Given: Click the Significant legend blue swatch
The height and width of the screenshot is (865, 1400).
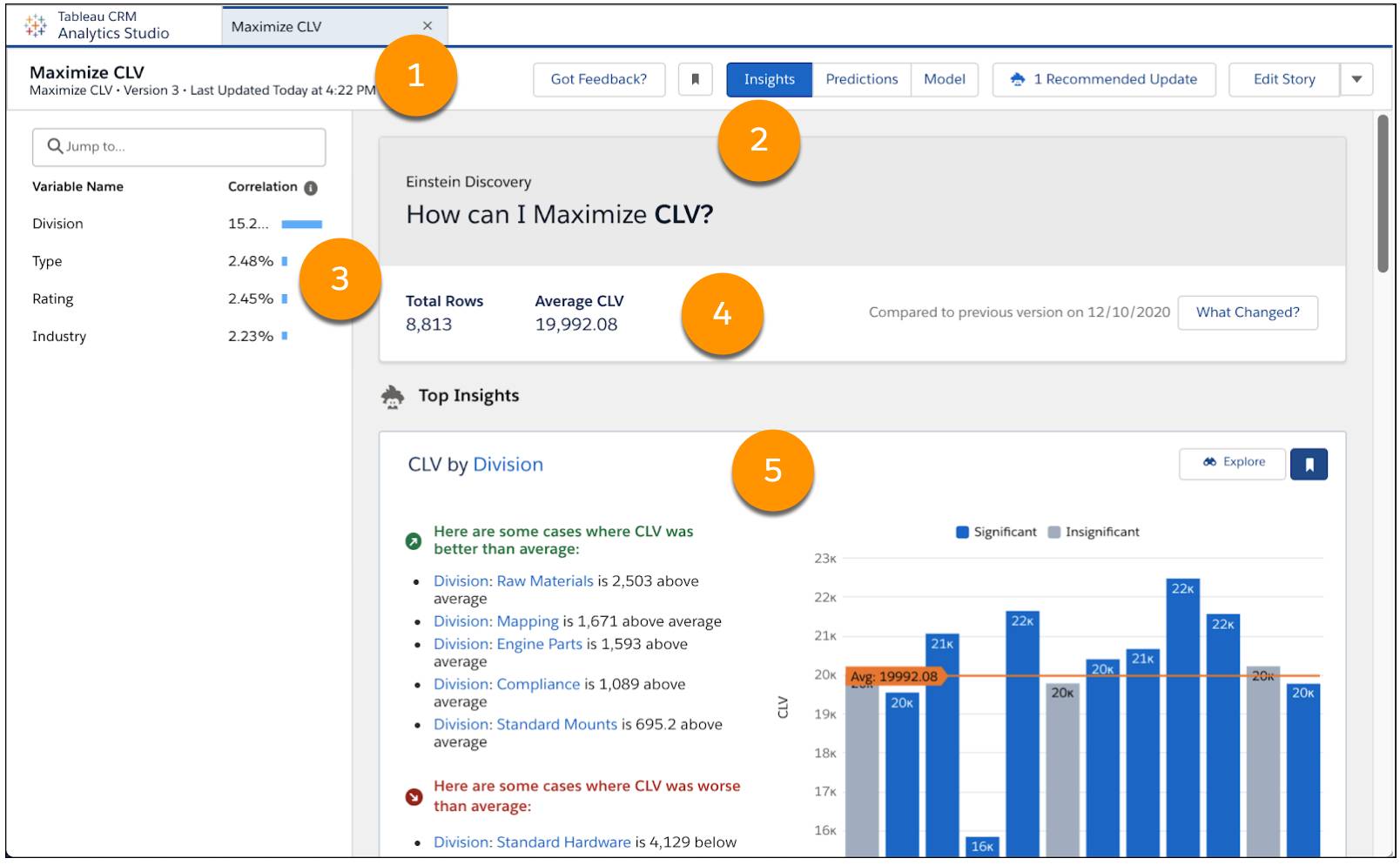Looking at the screenshot, I should (962, 533).
